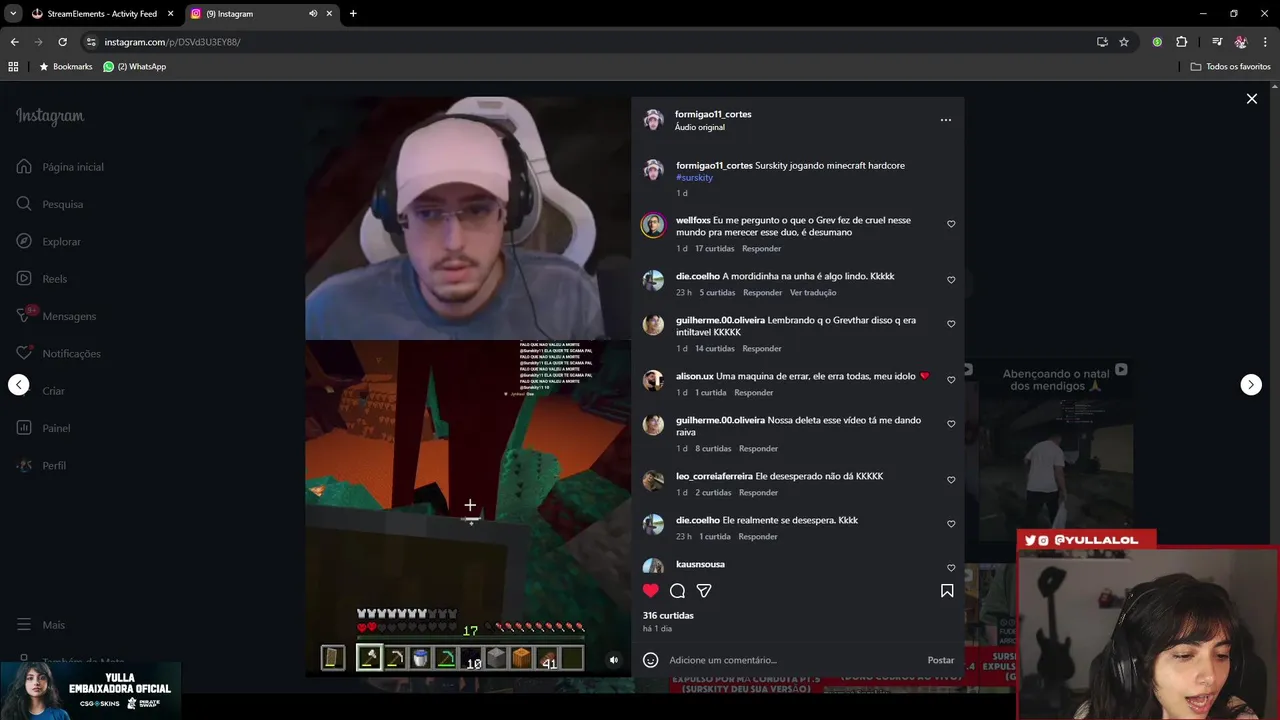Image resolution: width=1280 pixels, height=720 pixels.
Task: Open the Bookmarks folder
Action: click(x=66, y=67)
